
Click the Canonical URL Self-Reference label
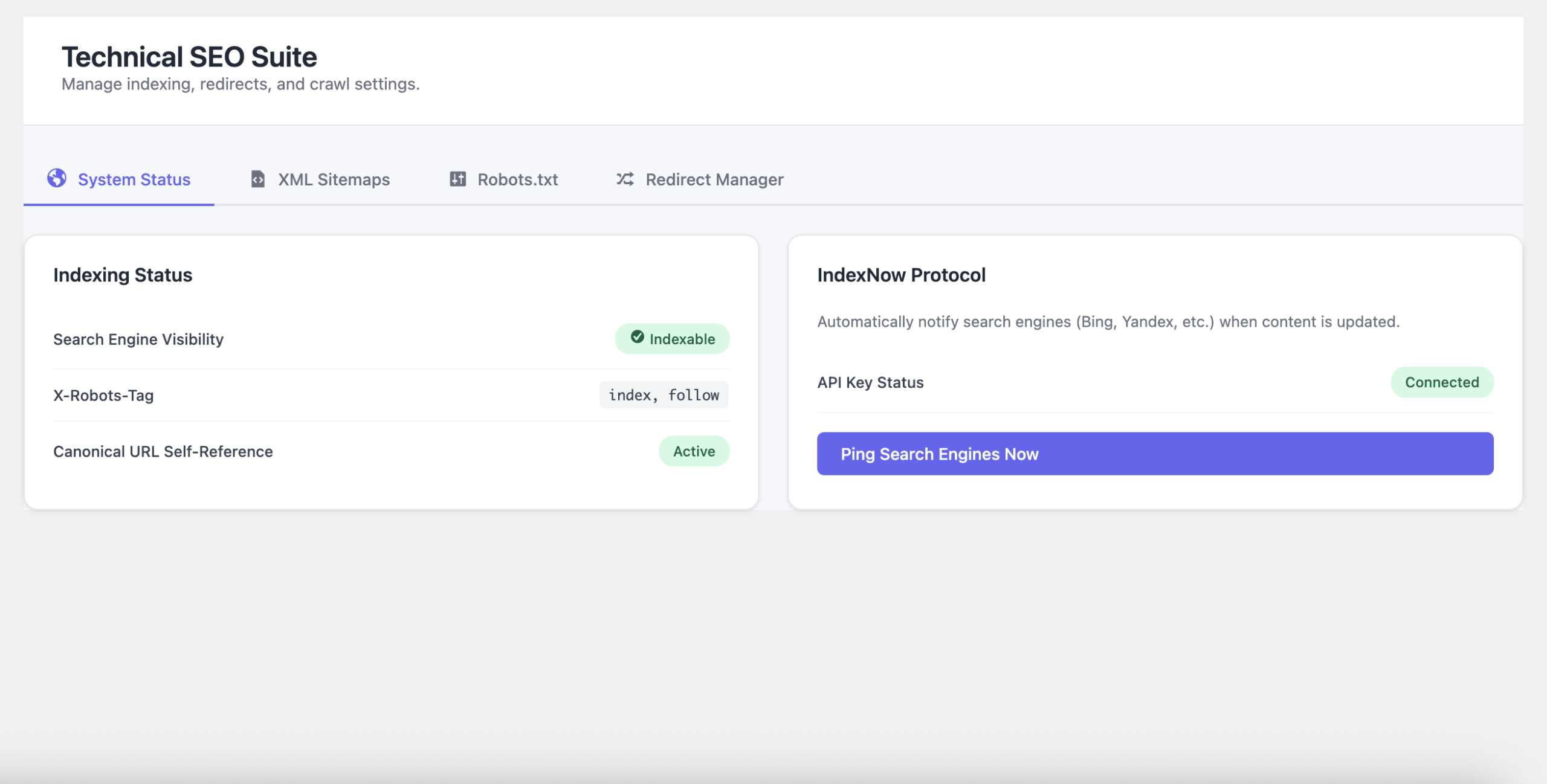coord(163,452)
